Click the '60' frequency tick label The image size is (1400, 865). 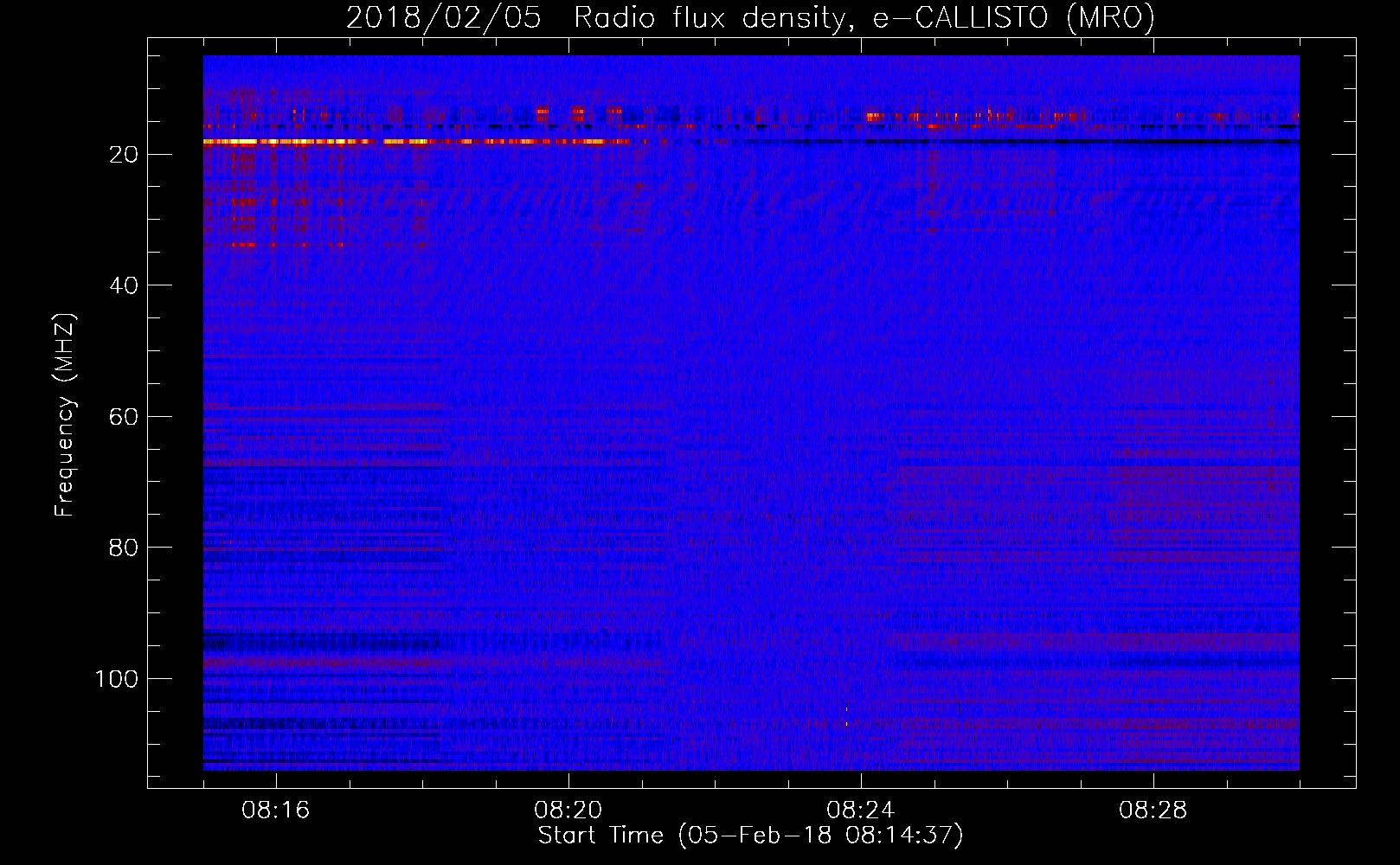(x=124, y=417)
